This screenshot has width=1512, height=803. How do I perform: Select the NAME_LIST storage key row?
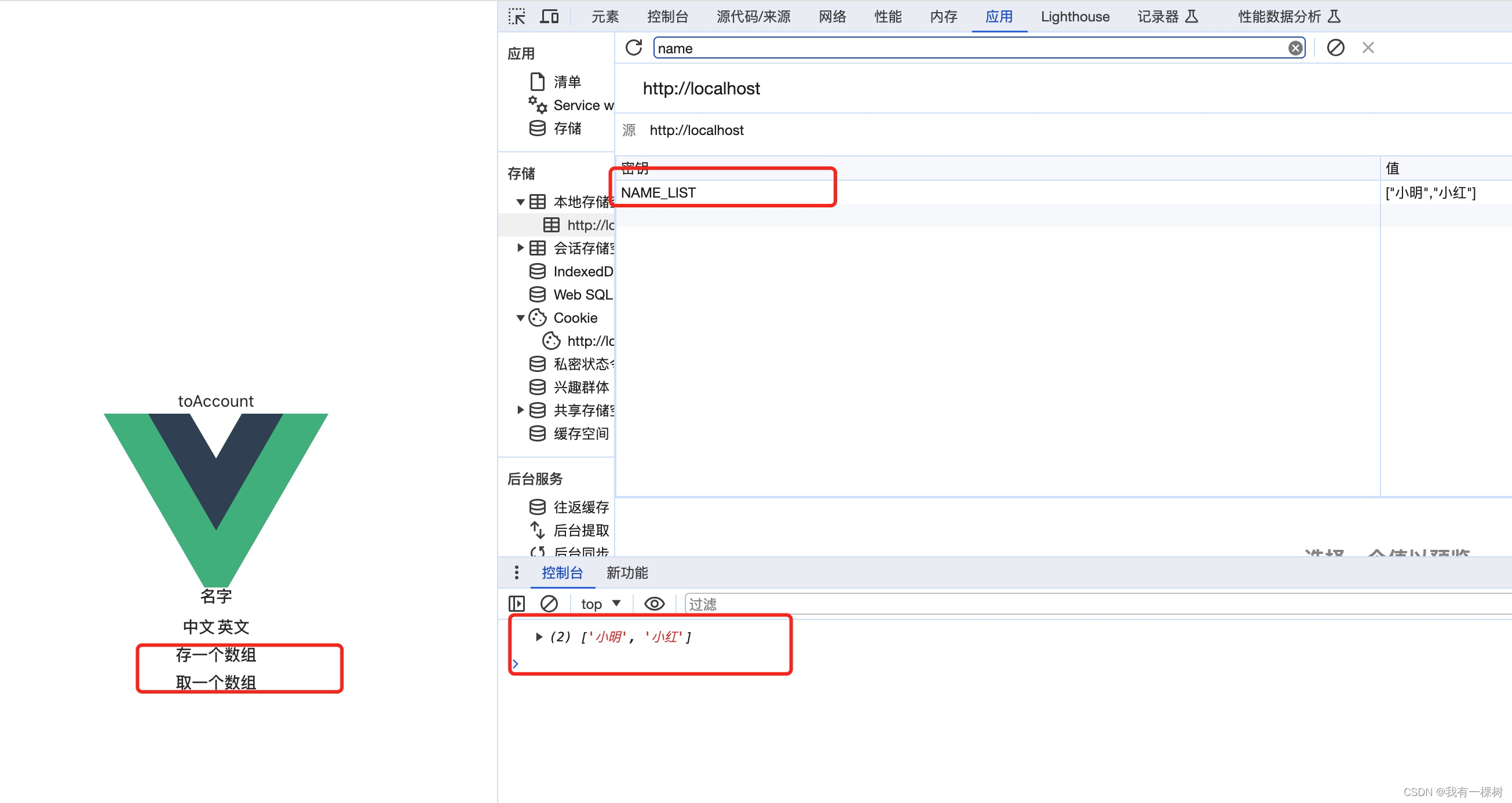pos(658,192)
